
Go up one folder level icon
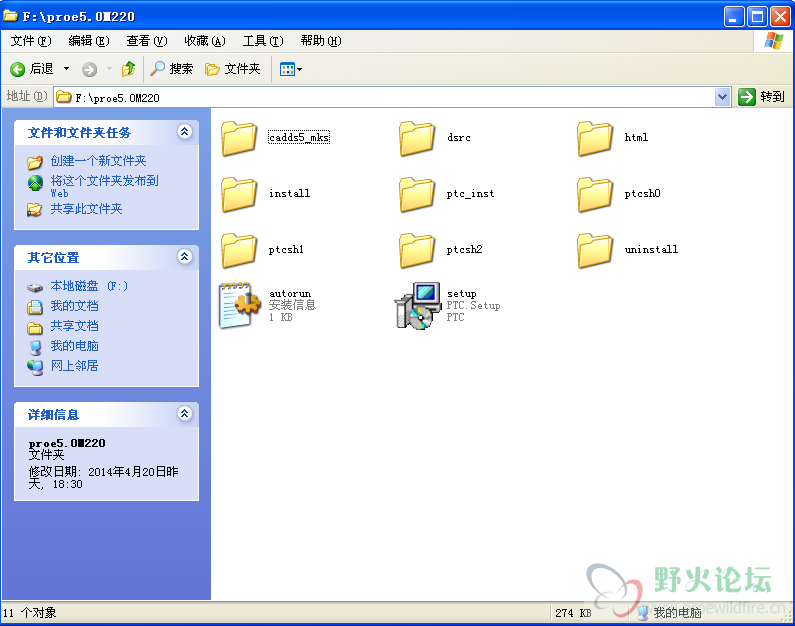(128, 68)
